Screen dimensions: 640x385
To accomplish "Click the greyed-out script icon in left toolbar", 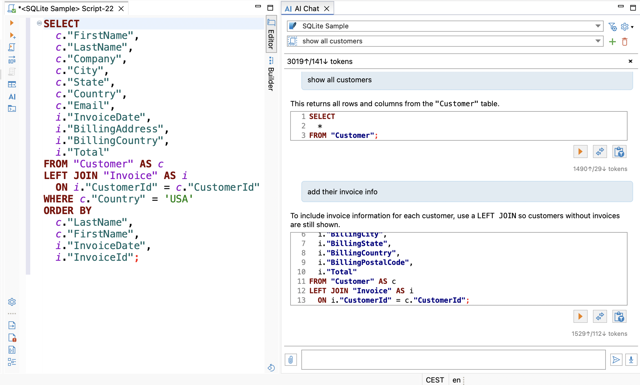I will pyautogui.click(x=12, y=72).
